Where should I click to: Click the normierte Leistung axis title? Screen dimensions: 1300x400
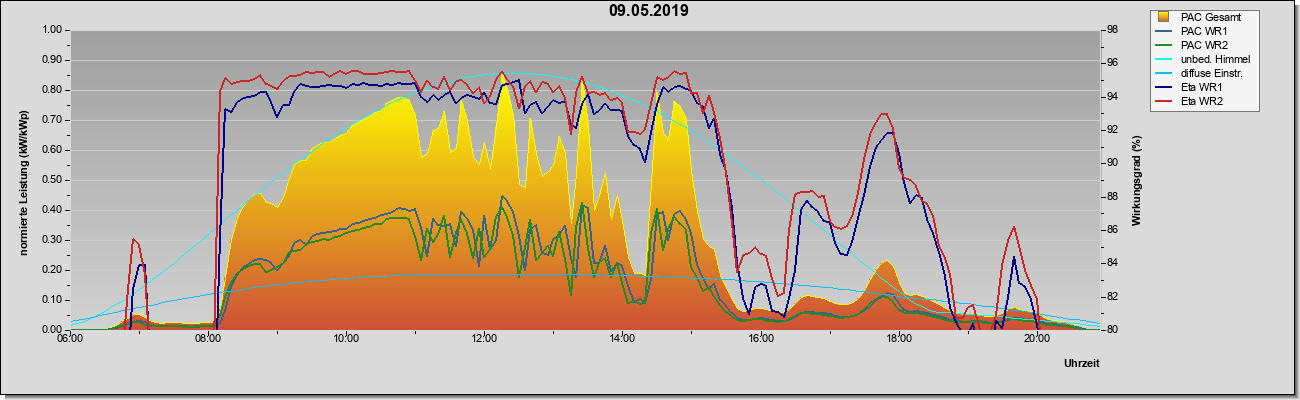click(23, 180)
